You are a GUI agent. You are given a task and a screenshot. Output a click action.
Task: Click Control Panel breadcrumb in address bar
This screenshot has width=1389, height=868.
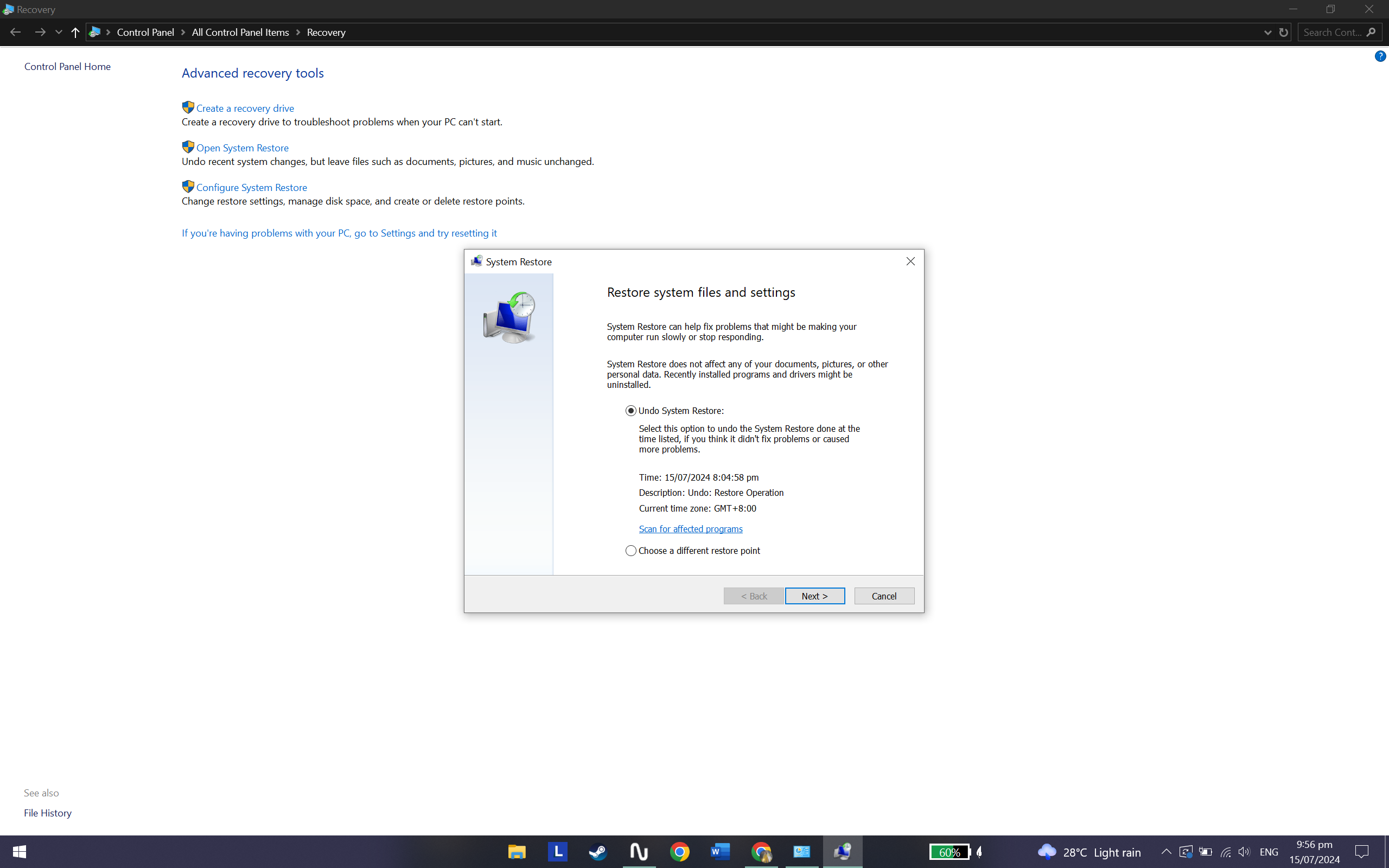(x=145, y=33)
